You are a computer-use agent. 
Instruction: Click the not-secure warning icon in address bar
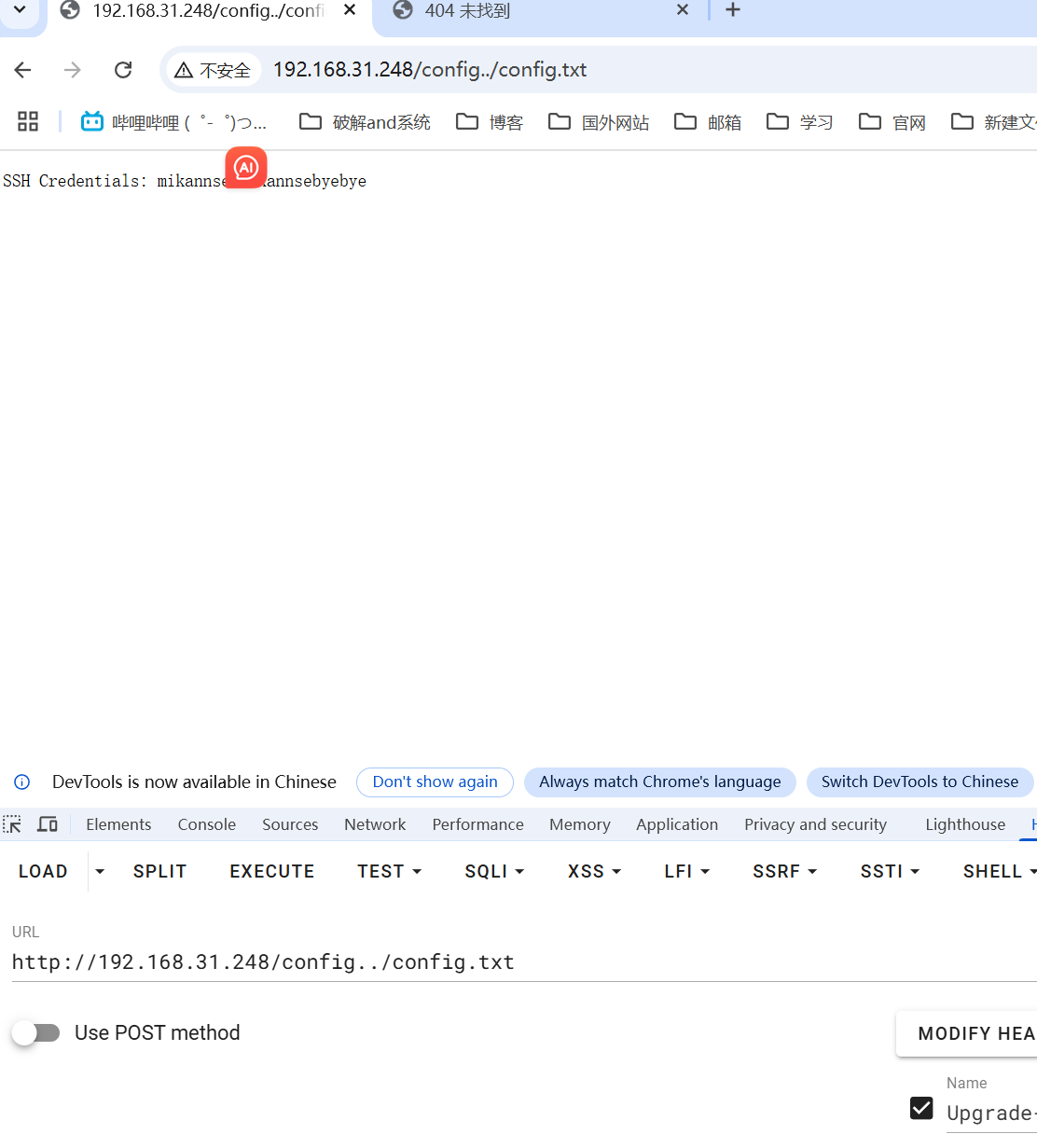coord(184,70)
